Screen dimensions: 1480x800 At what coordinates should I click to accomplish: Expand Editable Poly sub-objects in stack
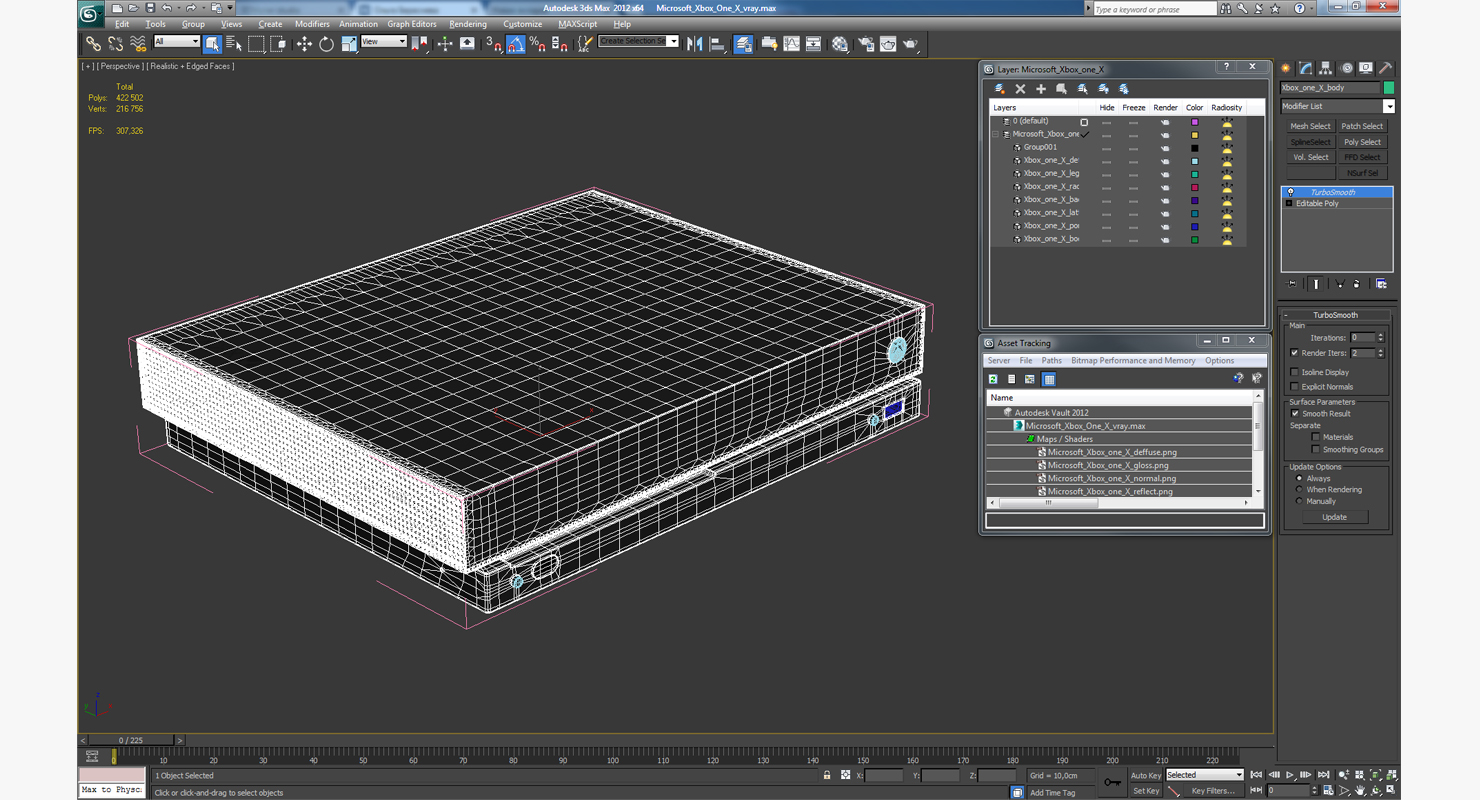[1289, 204]
